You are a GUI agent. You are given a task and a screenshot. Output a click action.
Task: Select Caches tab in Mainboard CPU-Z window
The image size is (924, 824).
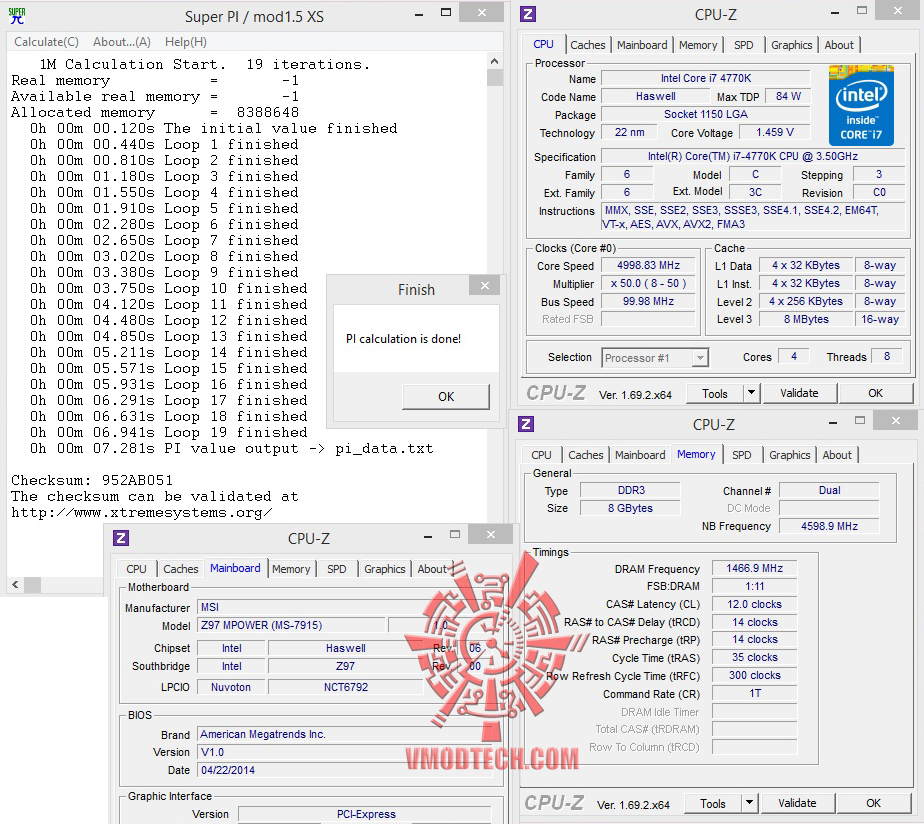(180, 569)
